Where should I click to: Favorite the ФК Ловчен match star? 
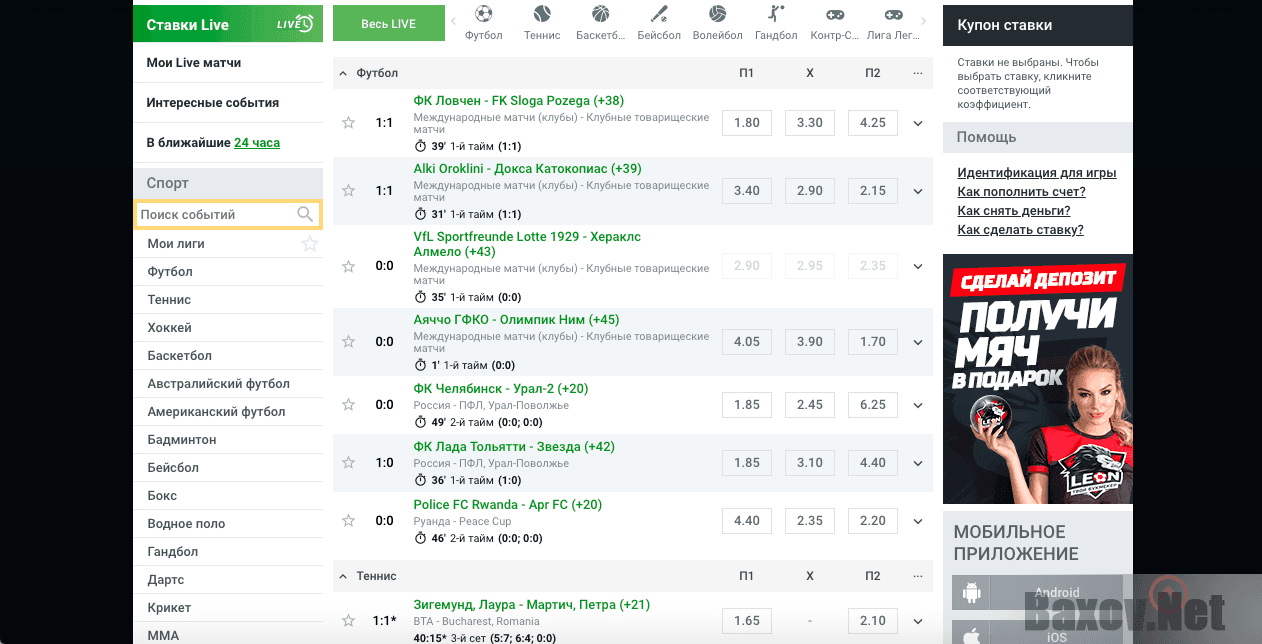pos(349,123)
